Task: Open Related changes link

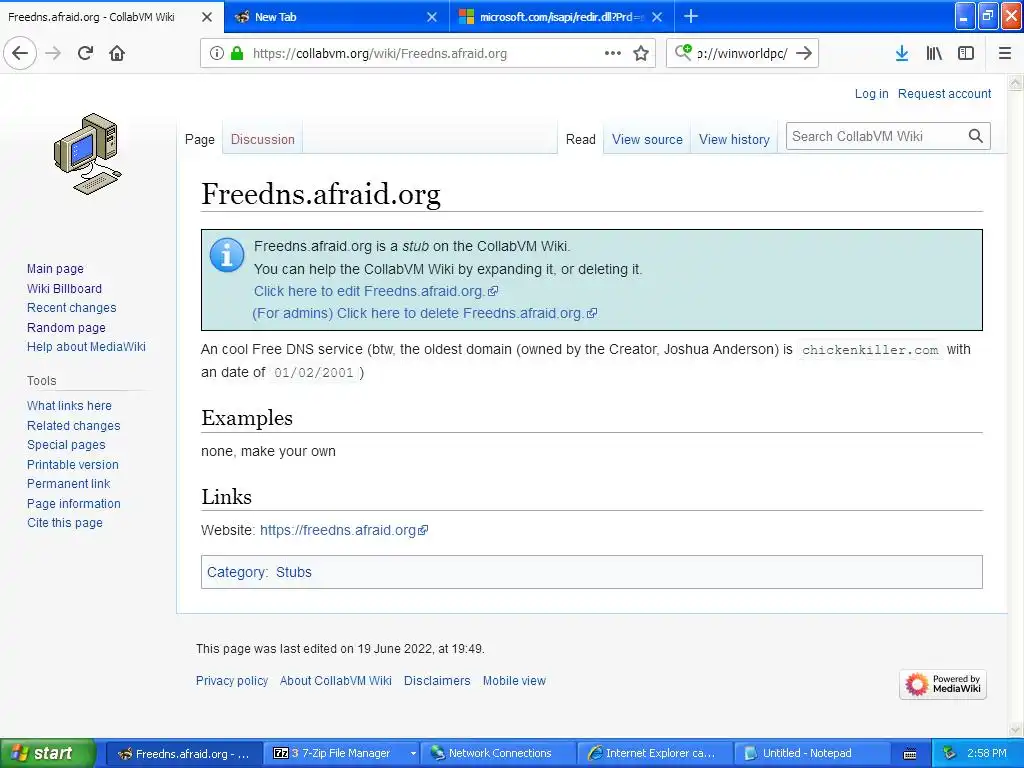Action: tap(74, 425)
